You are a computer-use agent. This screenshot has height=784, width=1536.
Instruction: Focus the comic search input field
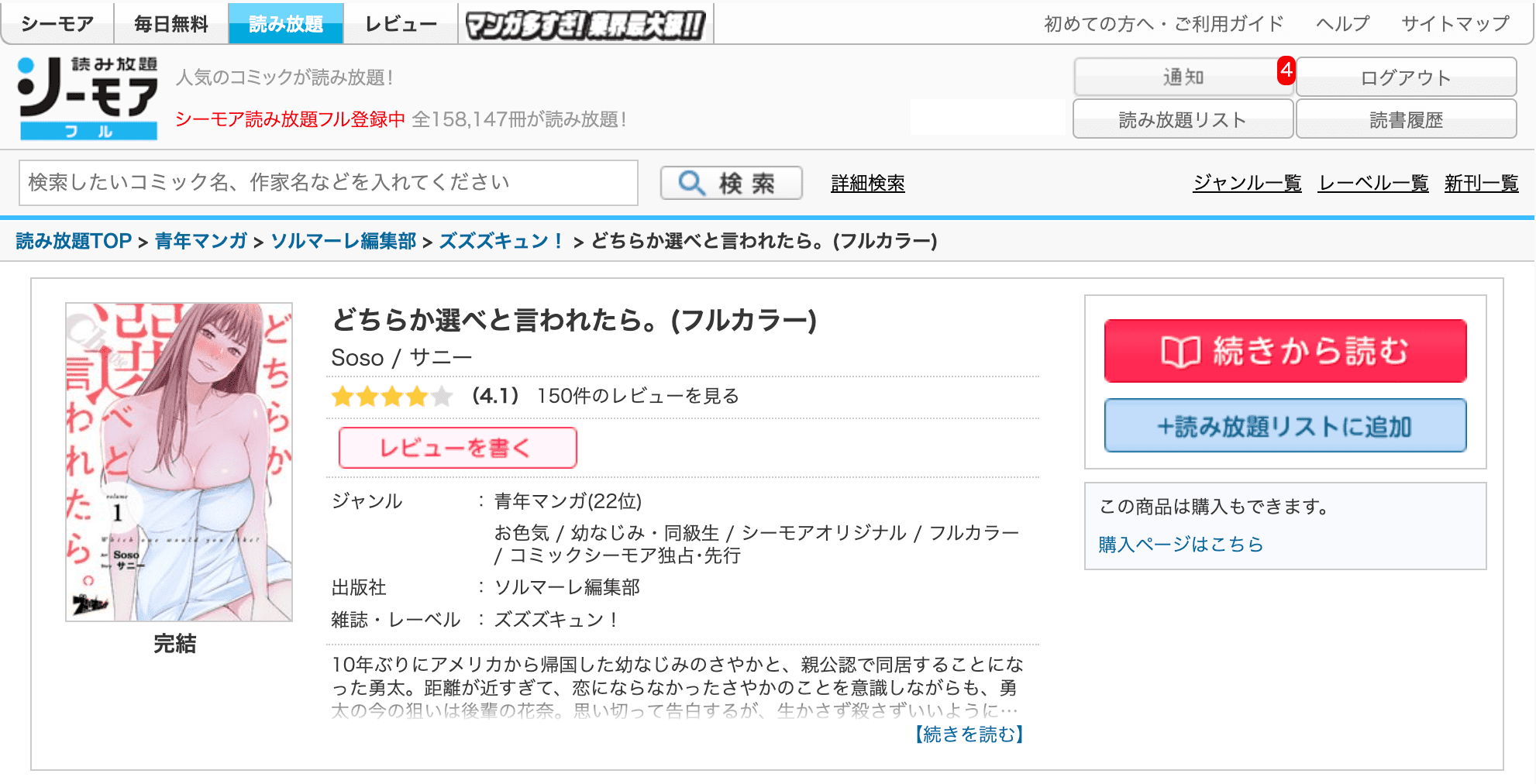click(x=329, y=183)
